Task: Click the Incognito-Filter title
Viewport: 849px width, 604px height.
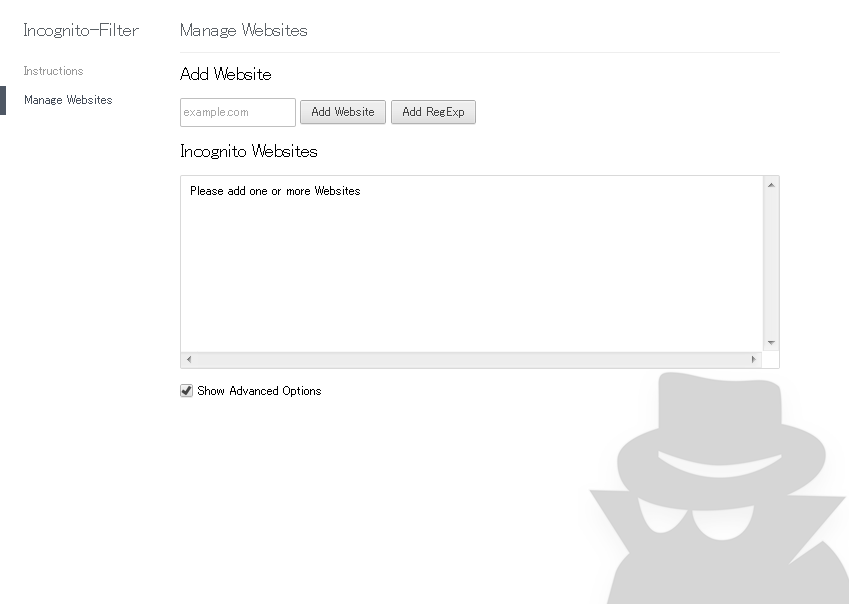Action: tap(81, 30)
